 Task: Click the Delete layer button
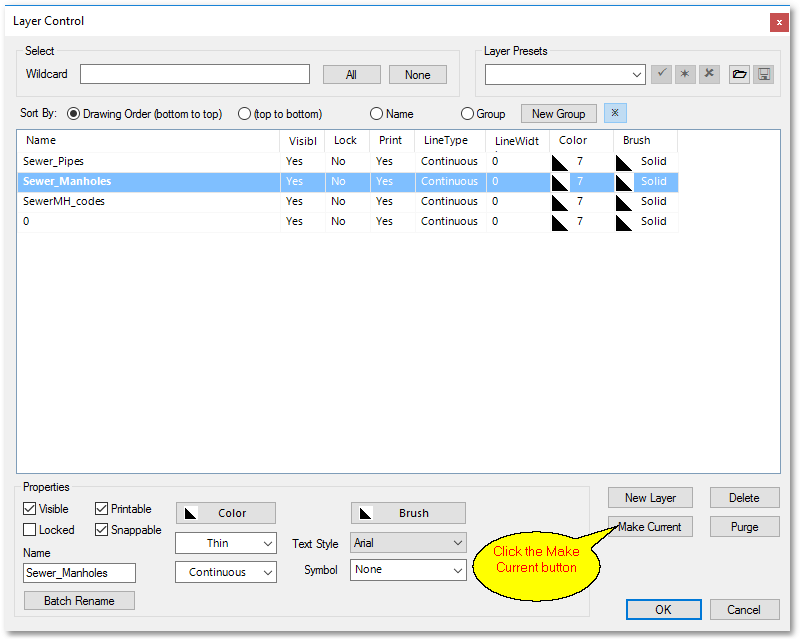744,497
